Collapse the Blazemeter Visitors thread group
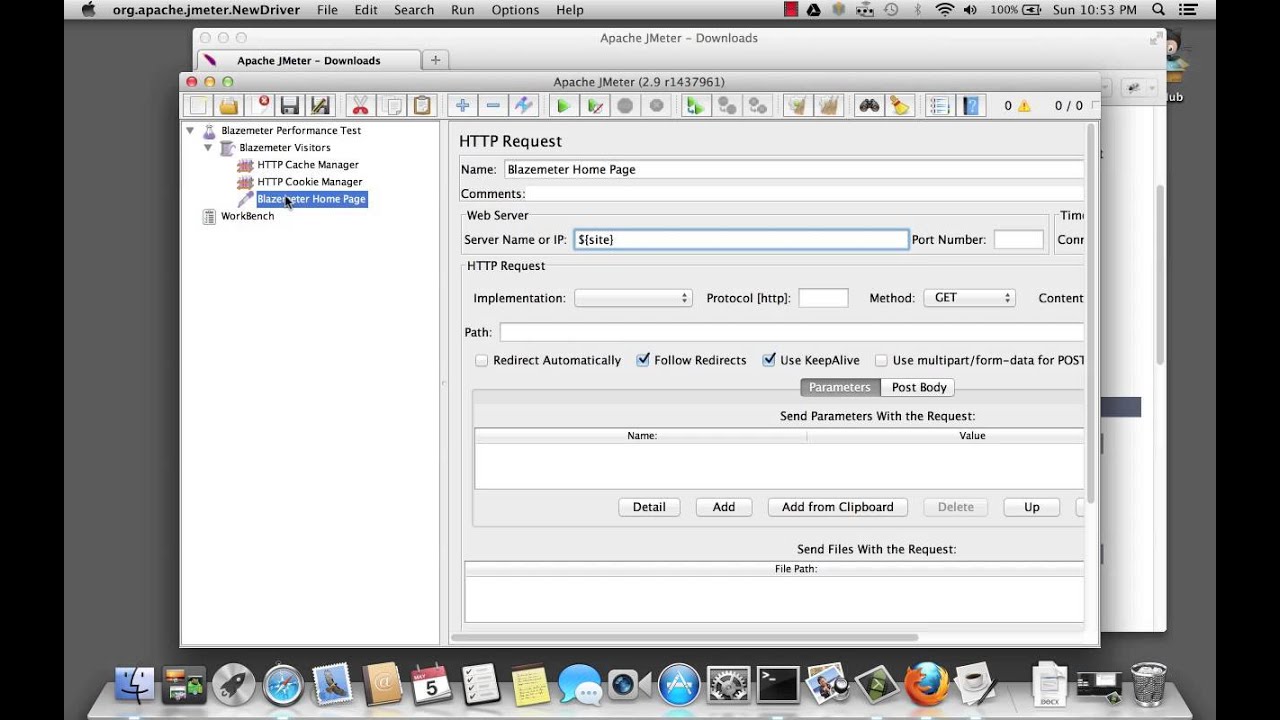This screenshot has height=720, width=1280. [208, 147]
